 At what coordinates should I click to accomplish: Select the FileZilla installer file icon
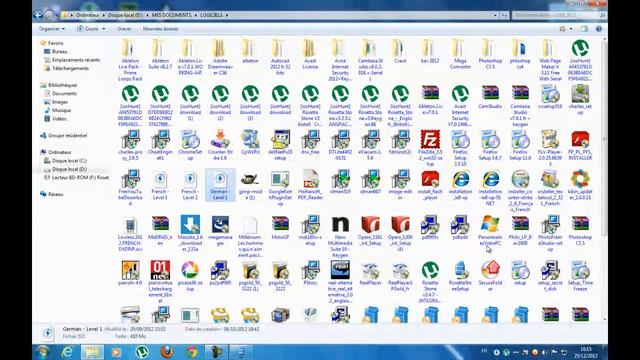coord(430,140)
